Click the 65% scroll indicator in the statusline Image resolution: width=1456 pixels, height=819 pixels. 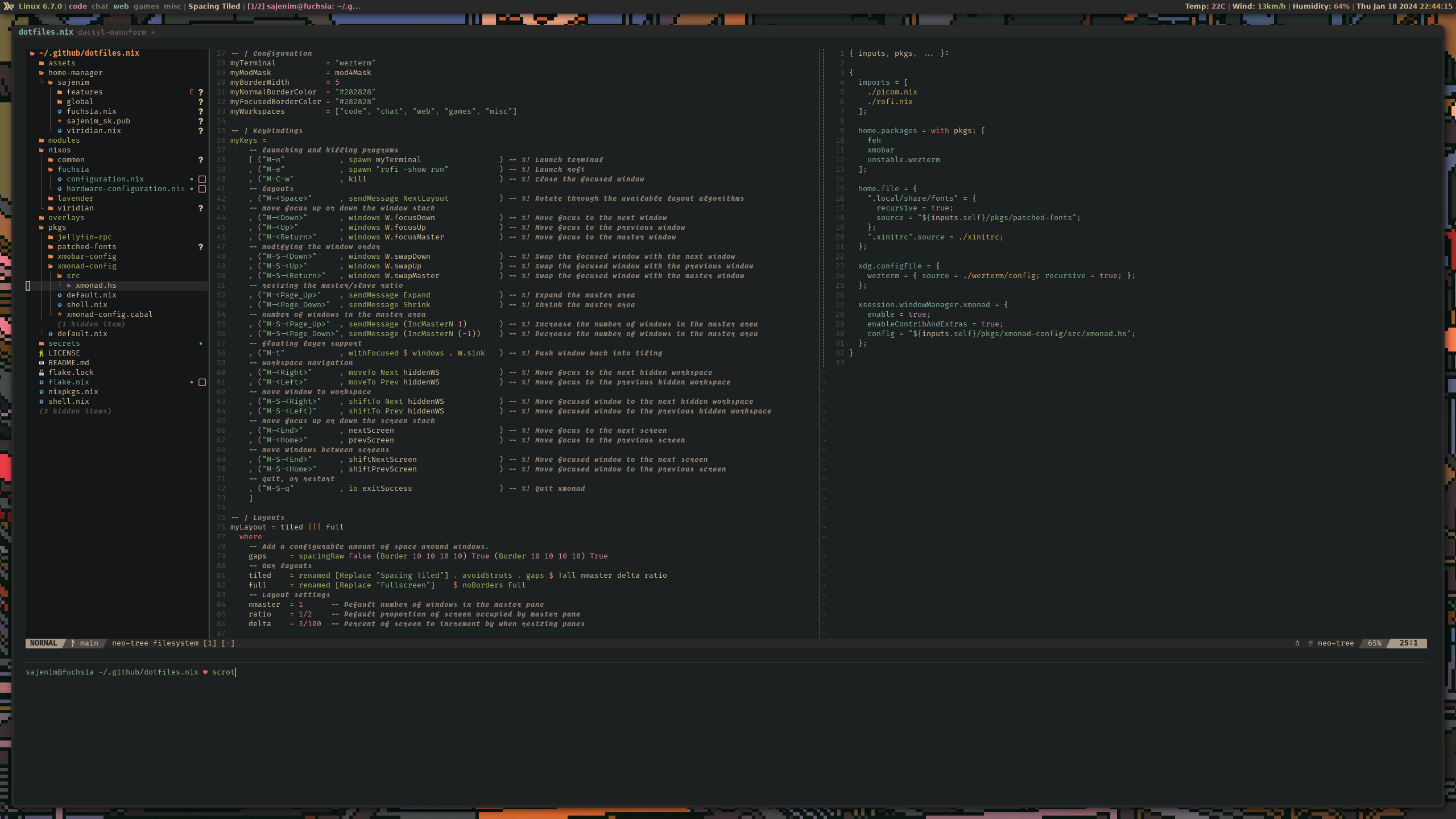pos(1375,643)
